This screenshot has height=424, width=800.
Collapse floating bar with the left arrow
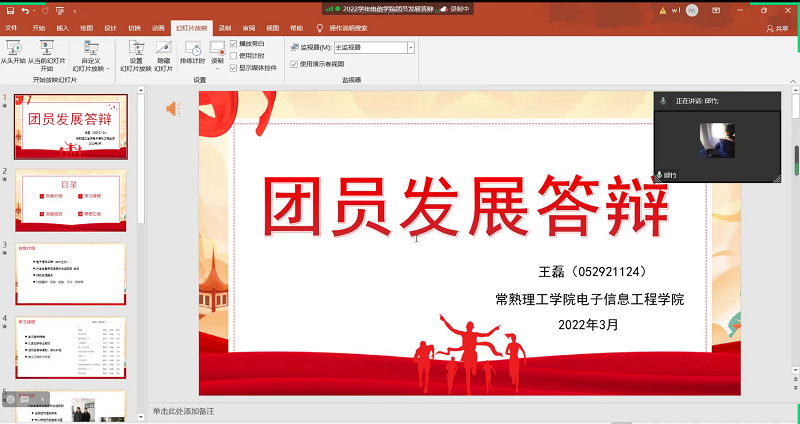click(42, 400)
